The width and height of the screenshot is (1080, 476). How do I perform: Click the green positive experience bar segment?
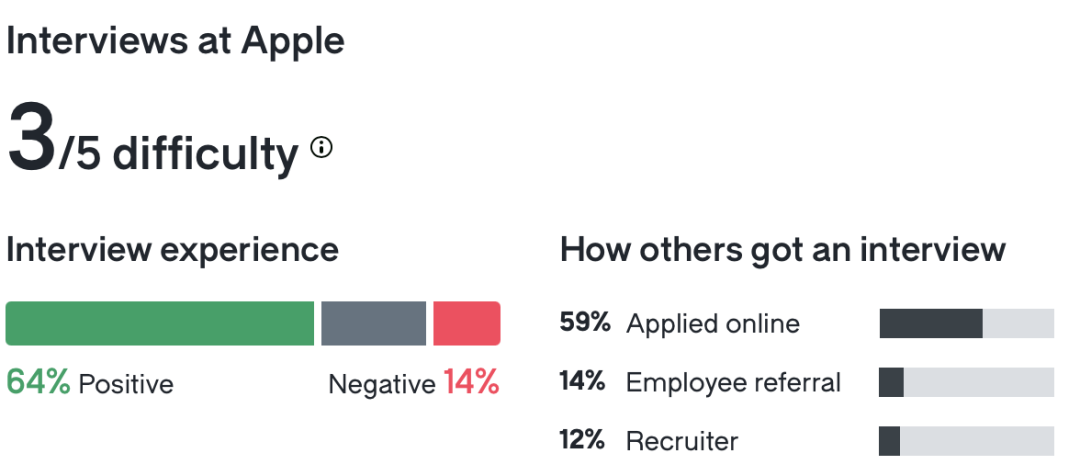(x=160, y=324)
